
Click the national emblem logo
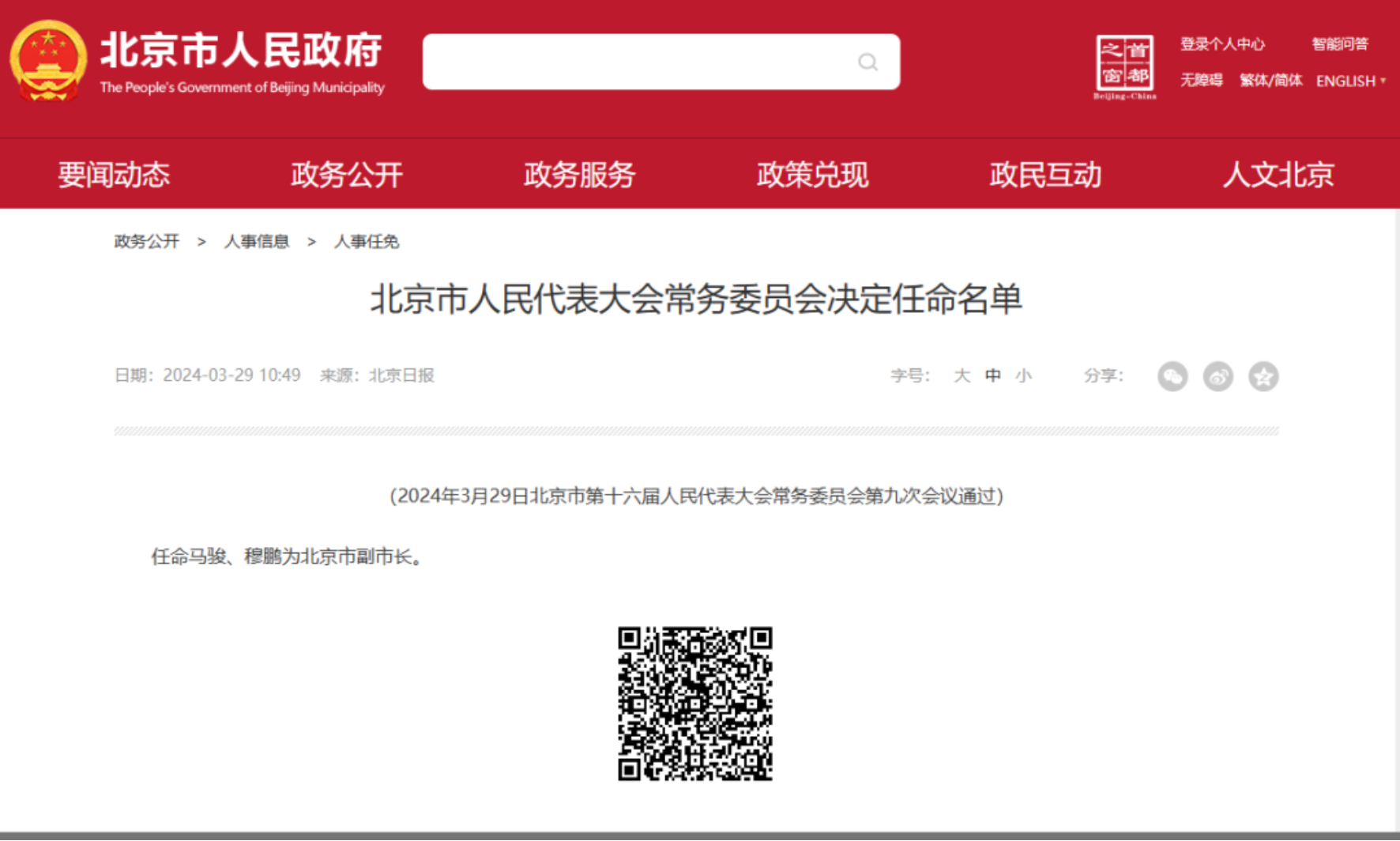(48, 62)
